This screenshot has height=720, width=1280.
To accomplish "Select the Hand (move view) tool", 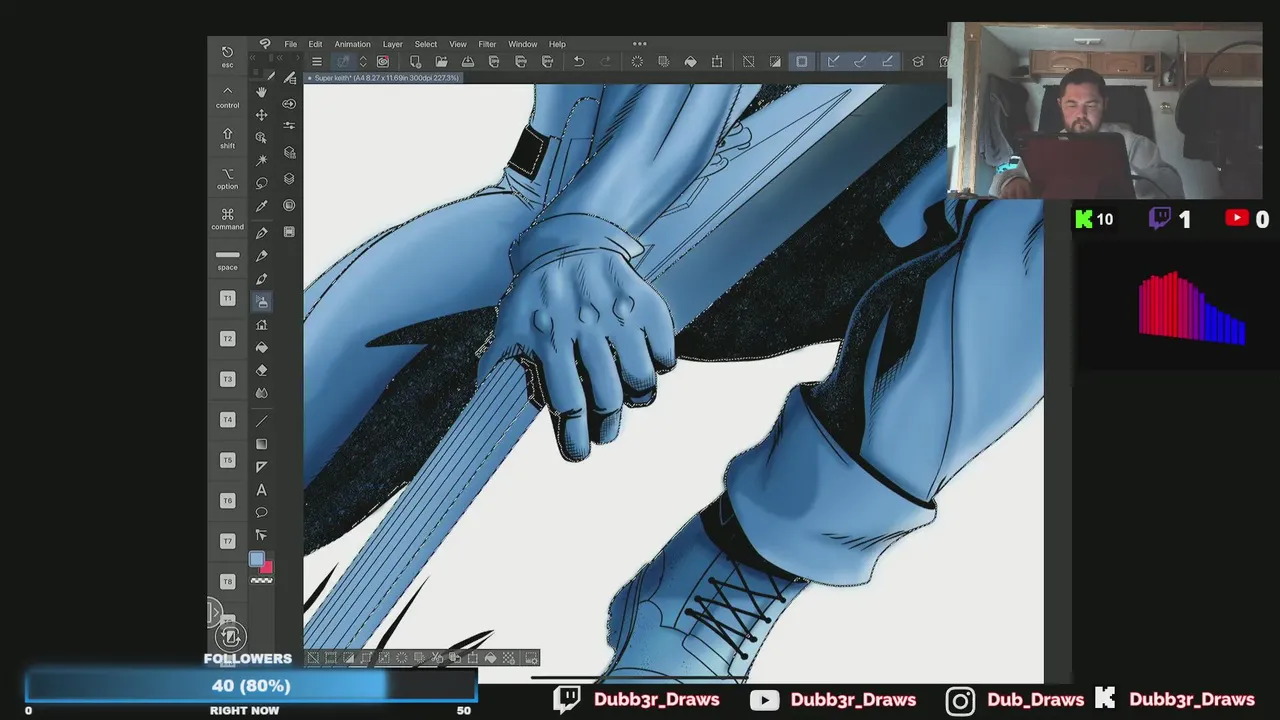I will click(x=261, y=92).
